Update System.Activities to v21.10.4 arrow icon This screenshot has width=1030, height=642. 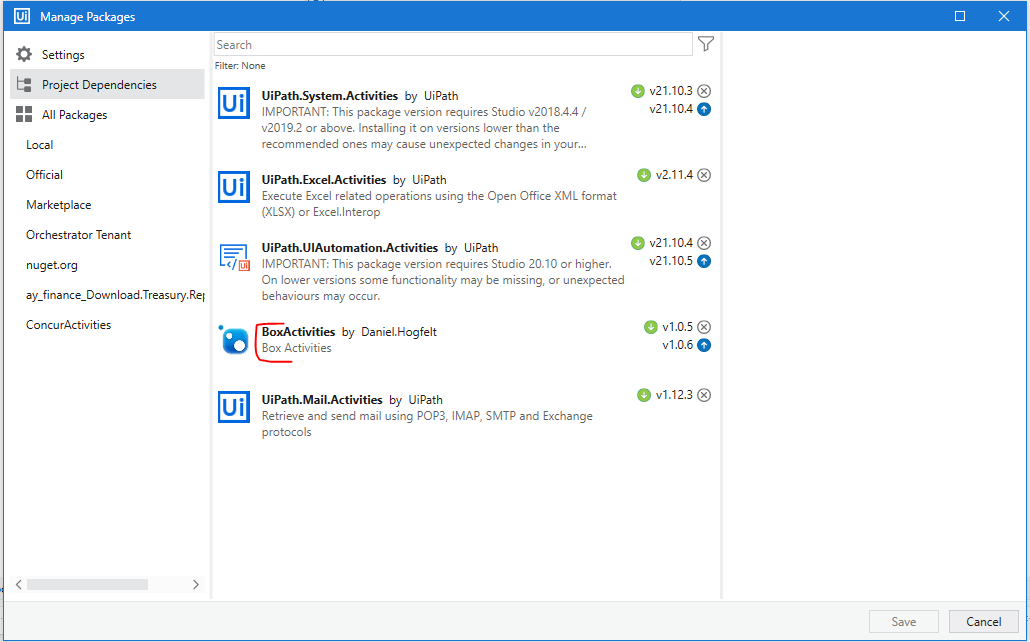click(704, 109)
